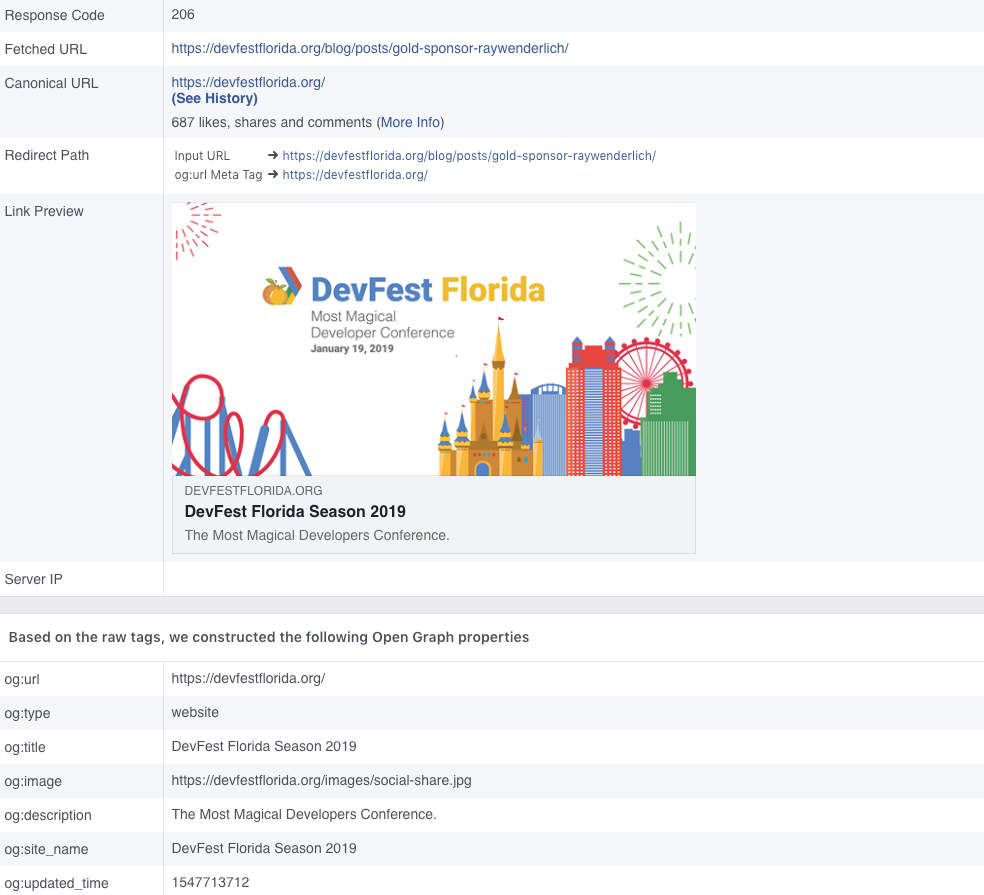Select the og:url value https://devfestflorida.org/
This screenshot has width=984, height=895.
248,678
